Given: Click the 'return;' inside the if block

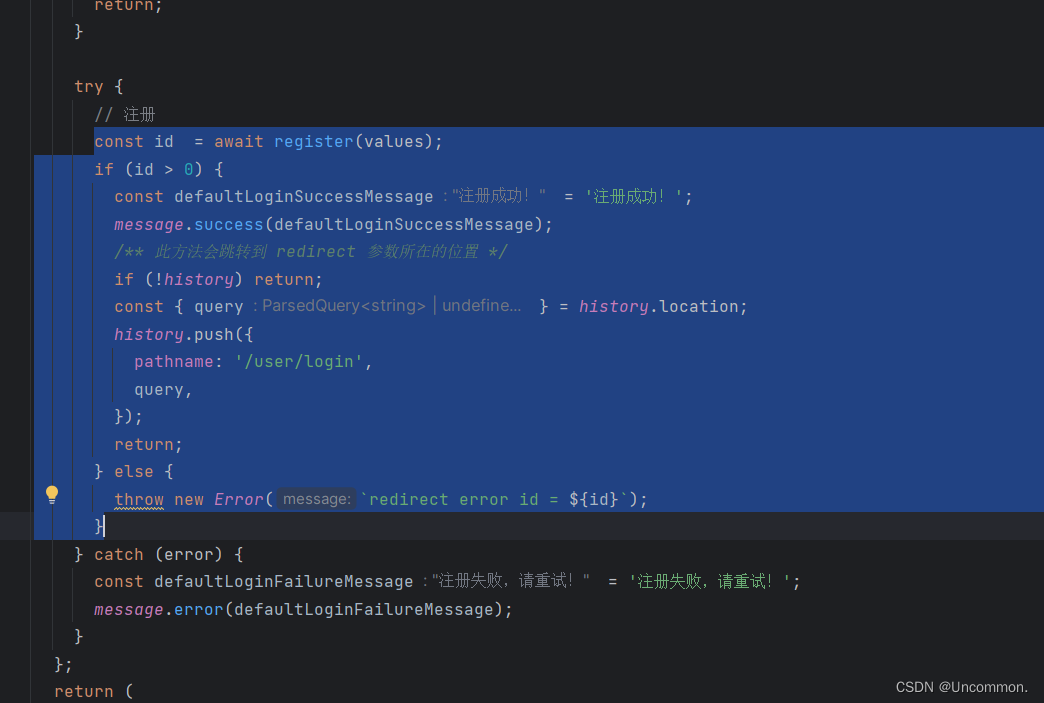Looking at the screenshot, I should coord(148,445).
